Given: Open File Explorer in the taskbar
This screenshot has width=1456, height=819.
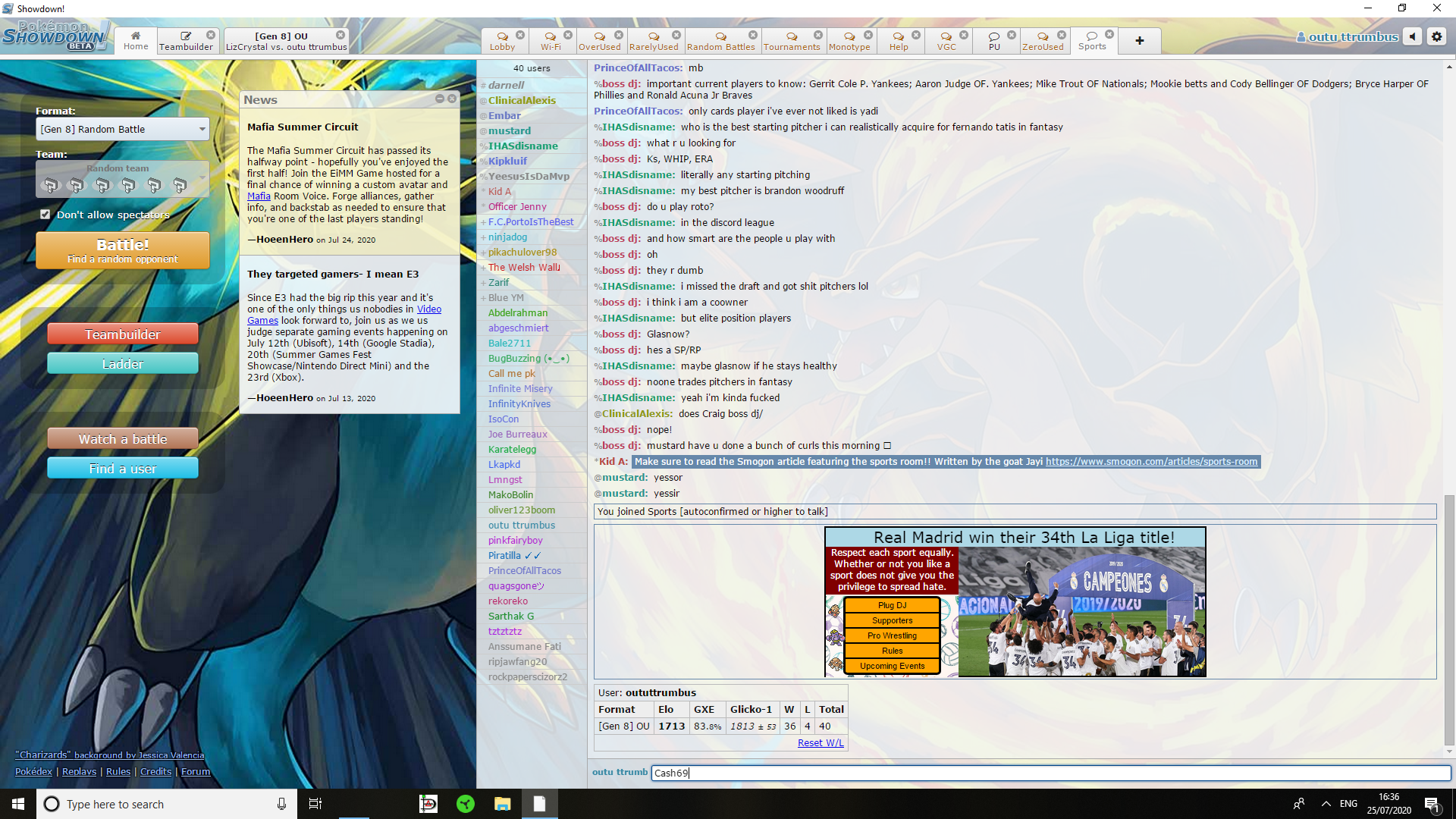Looking at the screenshot, I should click(502, 804).
